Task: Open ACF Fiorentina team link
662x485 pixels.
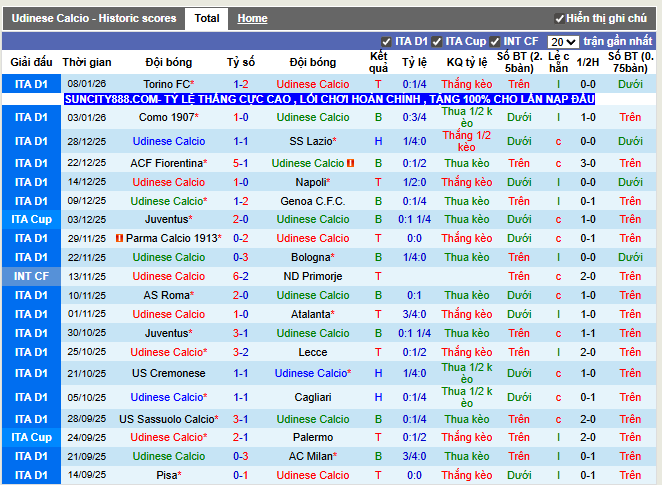Action: pos(168,163)
